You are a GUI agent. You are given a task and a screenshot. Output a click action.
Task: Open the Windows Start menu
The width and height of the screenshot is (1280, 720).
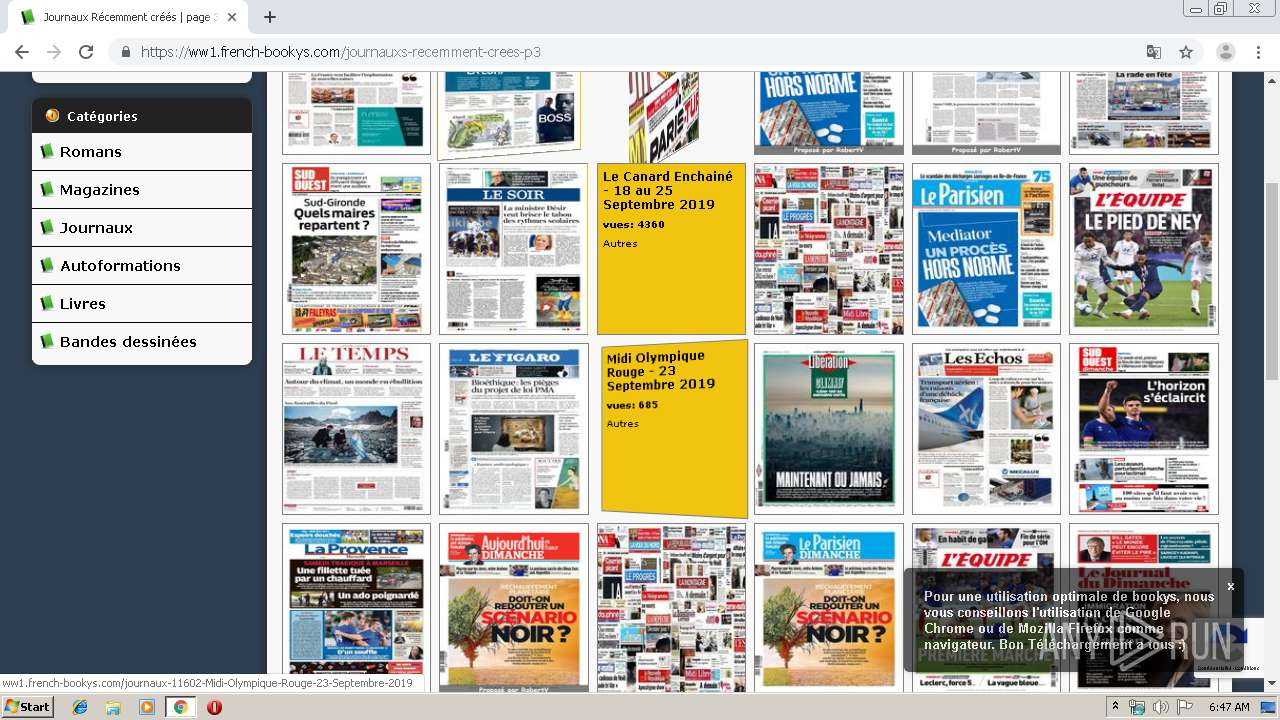27,707
